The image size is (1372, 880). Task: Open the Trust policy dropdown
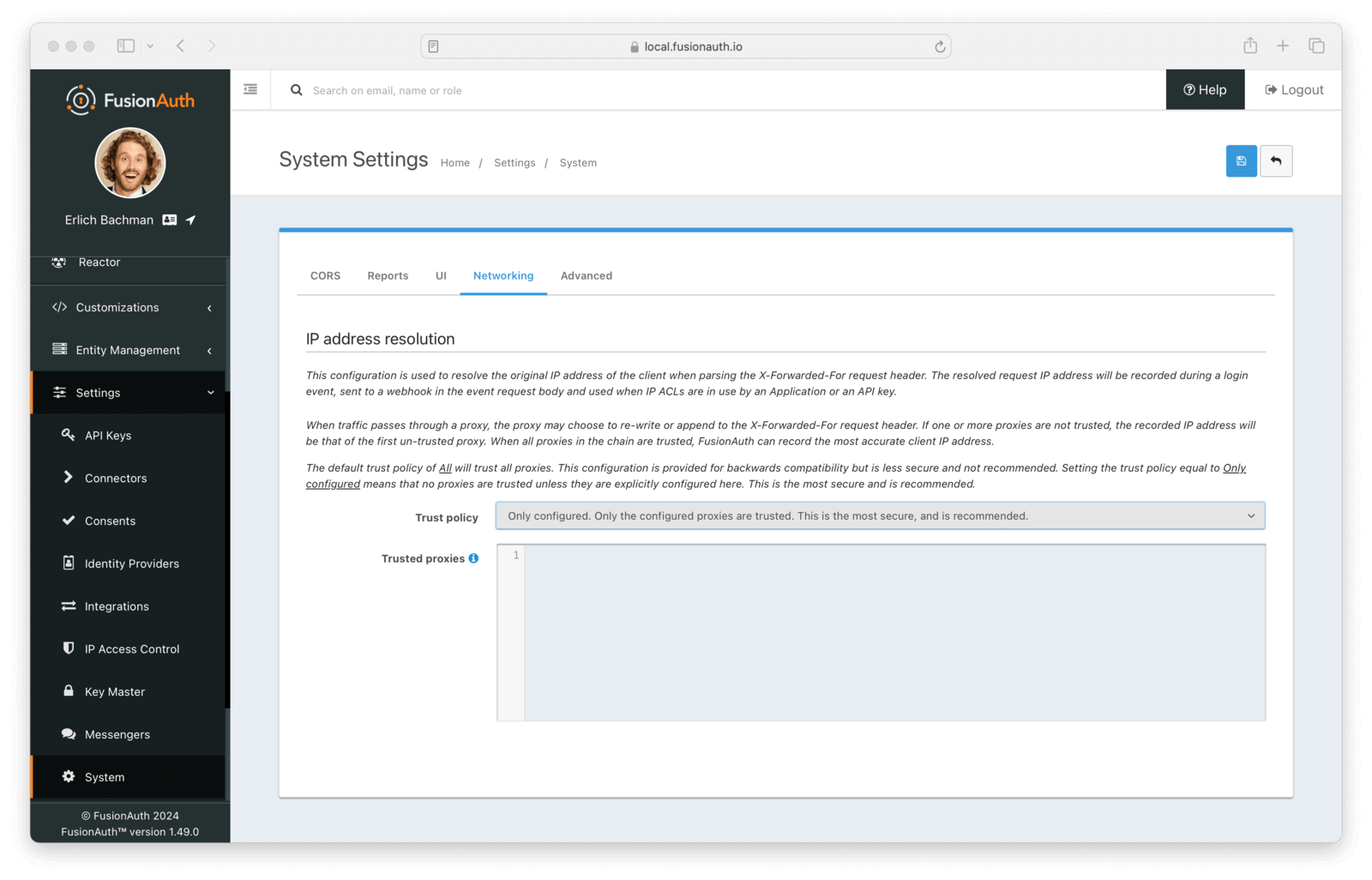point(880,516)
